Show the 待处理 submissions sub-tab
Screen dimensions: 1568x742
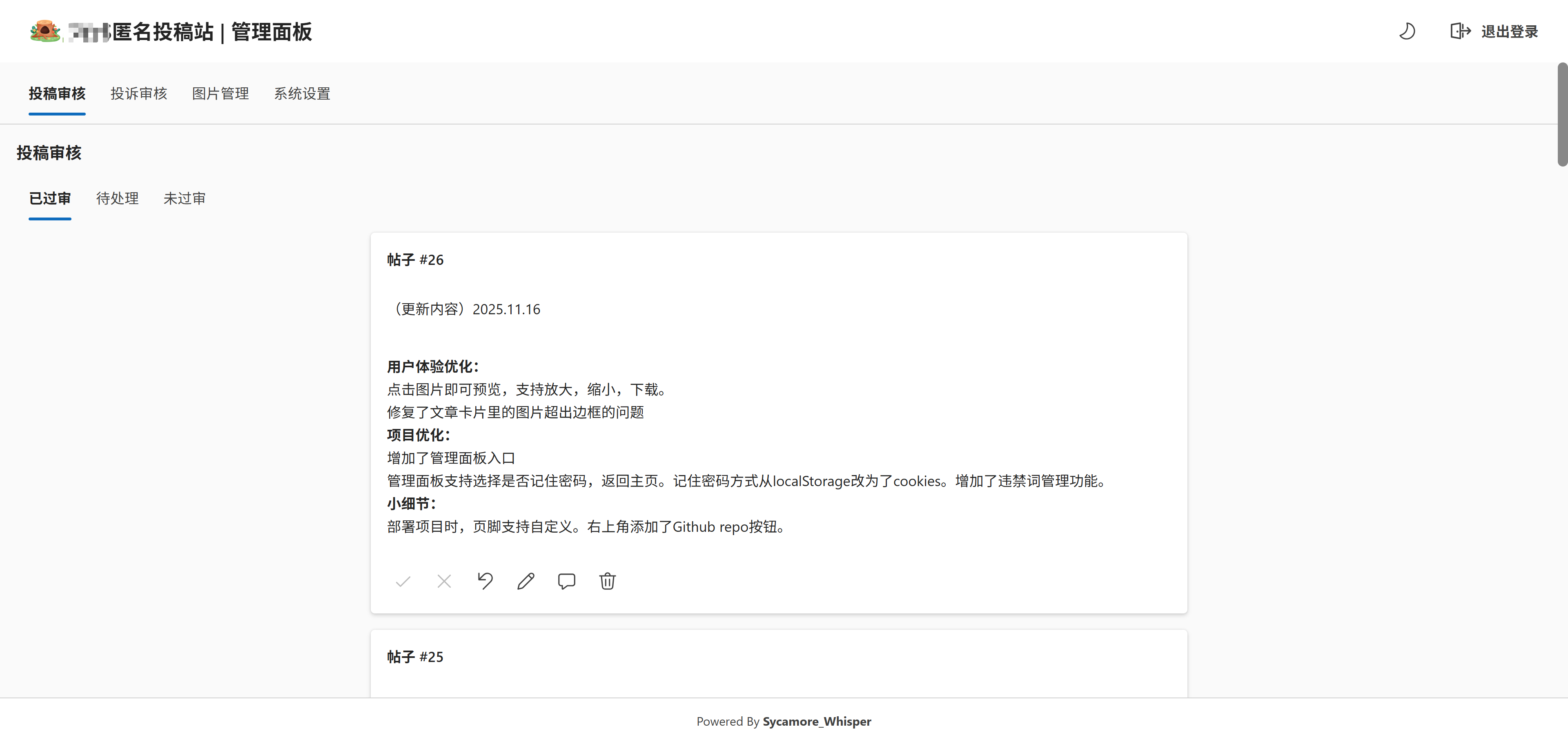118,198
